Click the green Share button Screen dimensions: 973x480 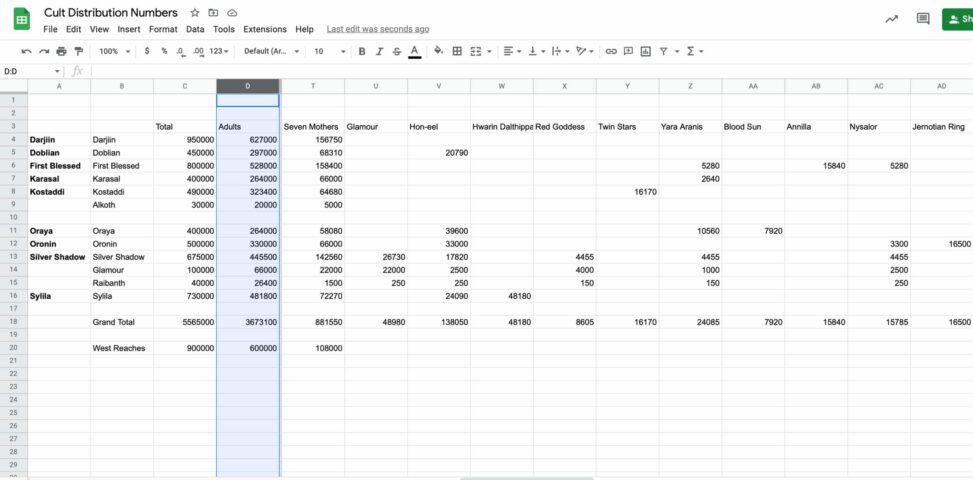tap(957, 19)
